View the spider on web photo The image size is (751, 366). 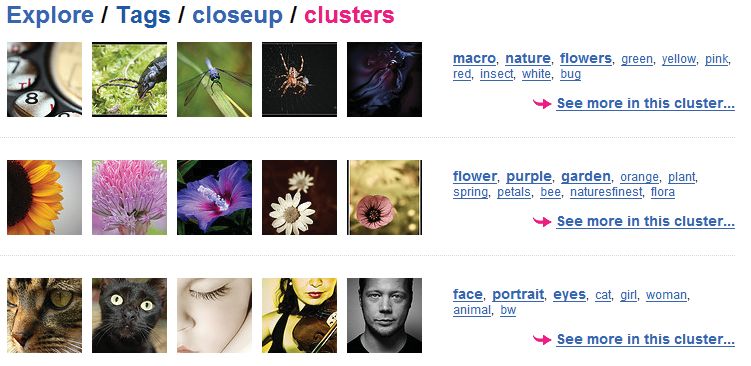(299, 80)
